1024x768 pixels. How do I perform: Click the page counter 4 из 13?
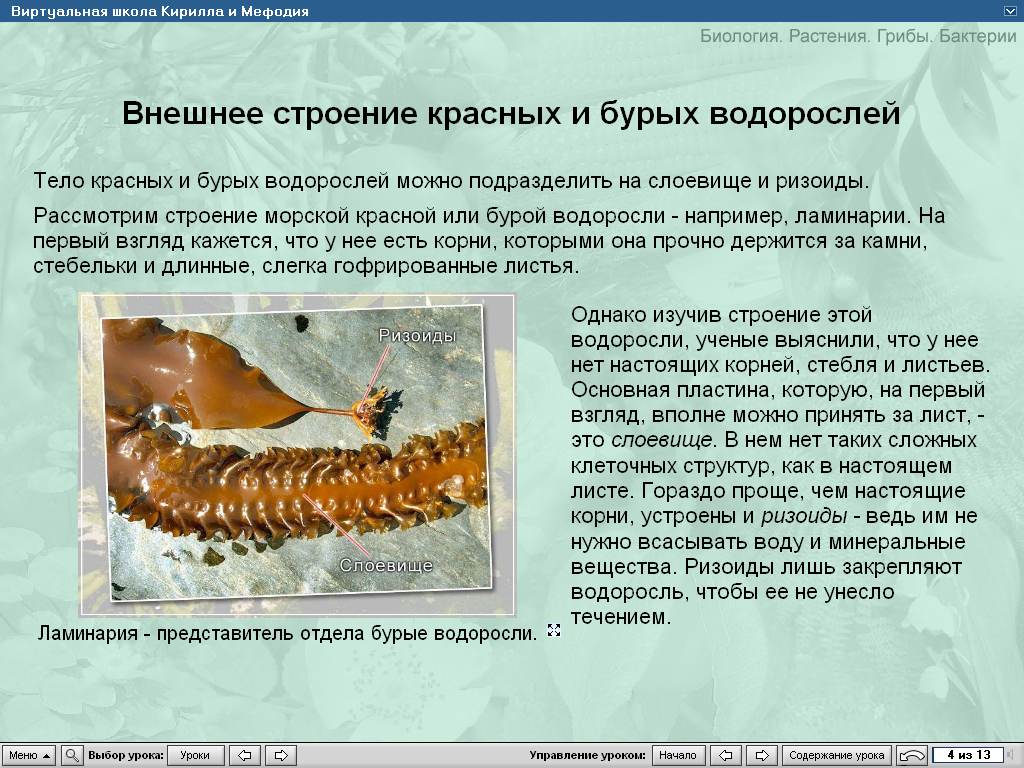[x=968, y=755]
